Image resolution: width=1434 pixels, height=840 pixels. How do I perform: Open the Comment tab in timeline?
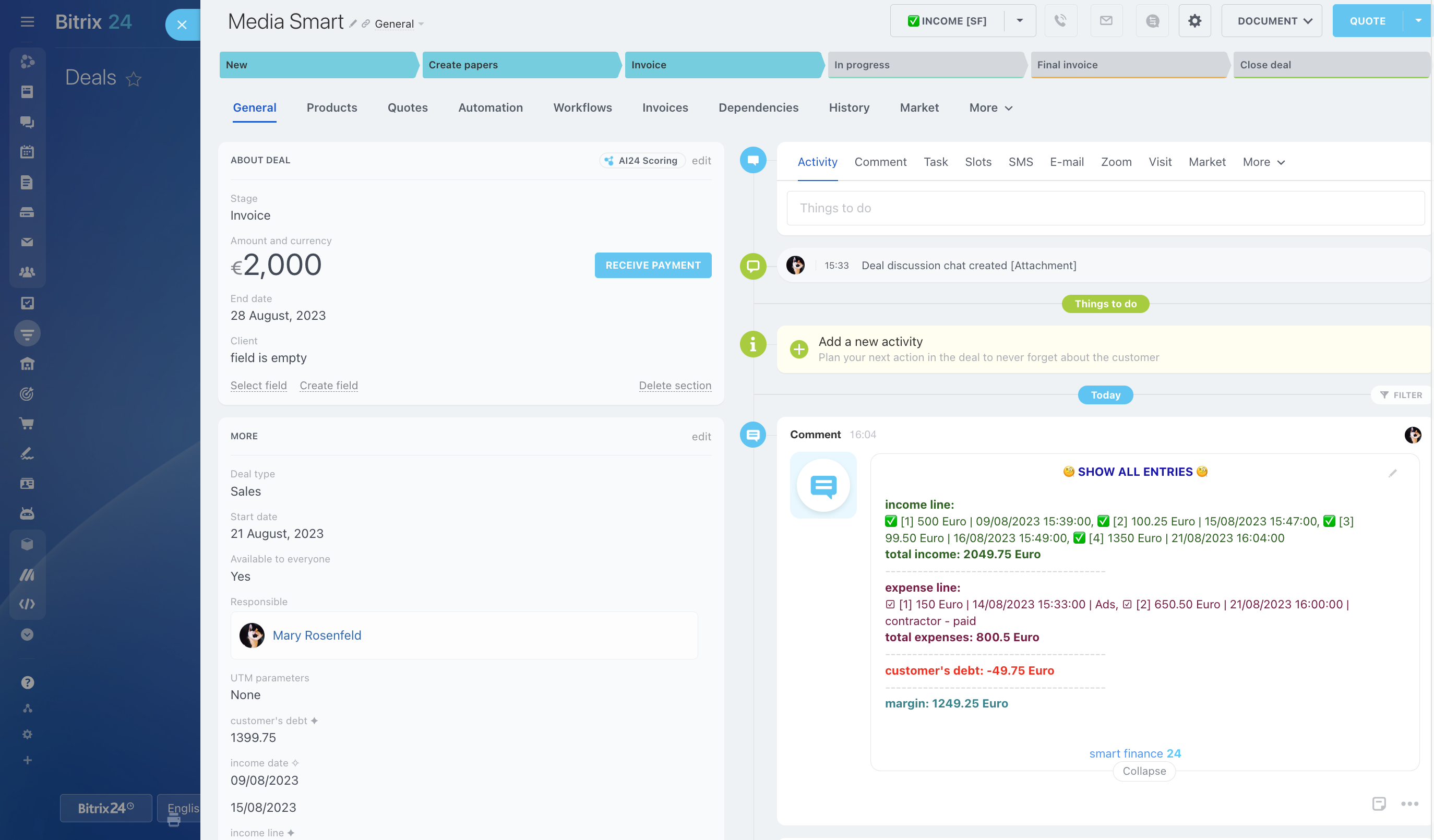point(880,162)
